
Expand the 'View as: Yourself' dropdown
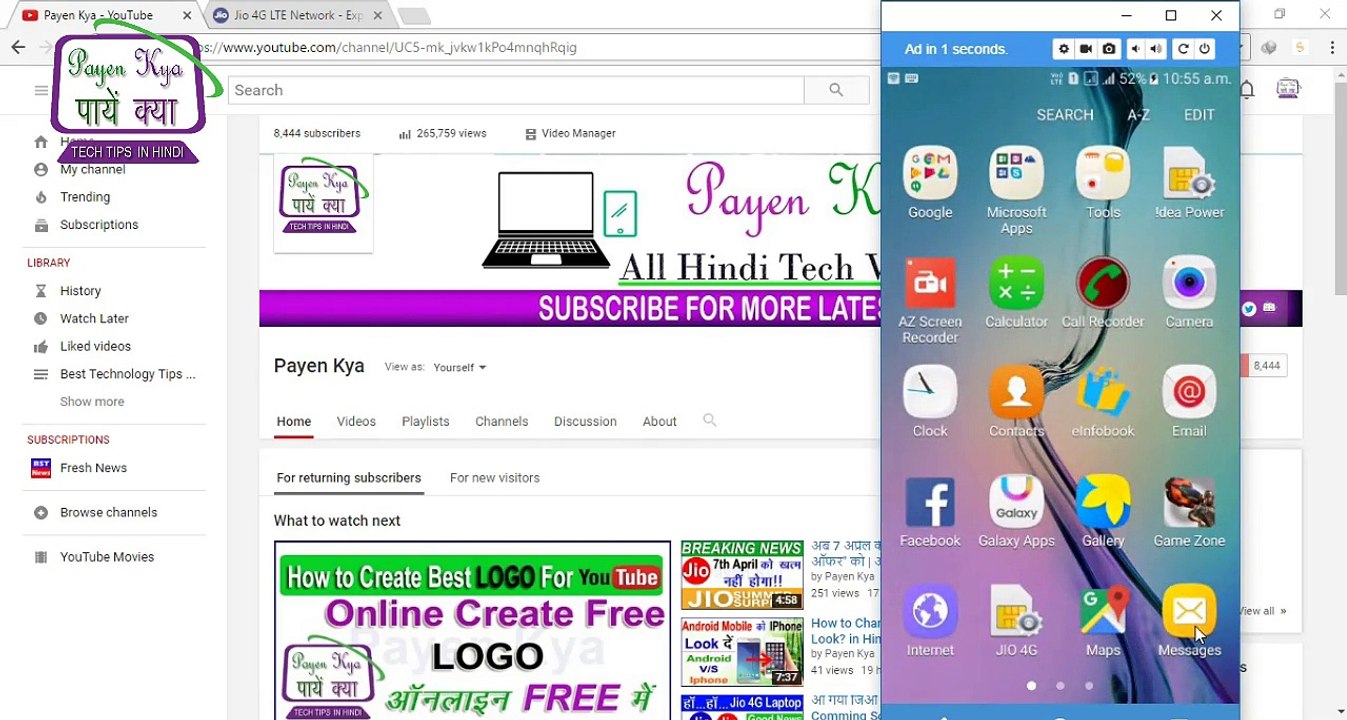460,367
